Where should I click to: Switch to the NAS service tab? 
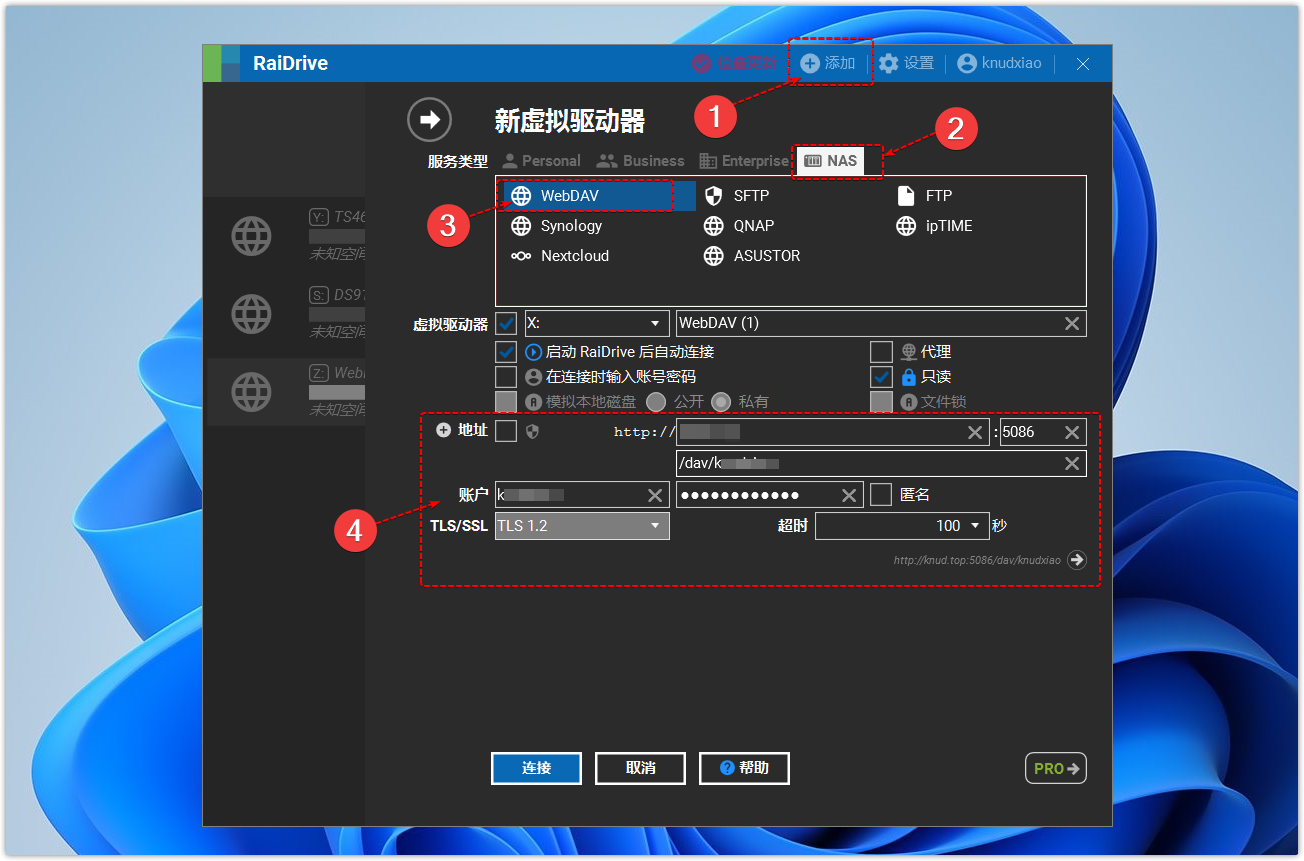tap(830, 161)
